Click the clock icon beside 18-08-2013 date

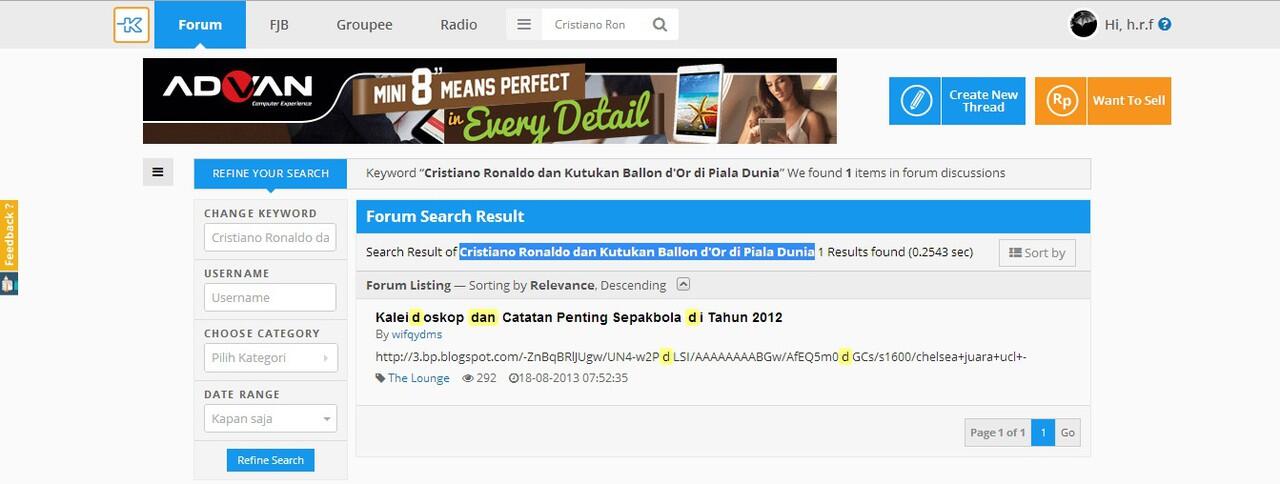513,378
